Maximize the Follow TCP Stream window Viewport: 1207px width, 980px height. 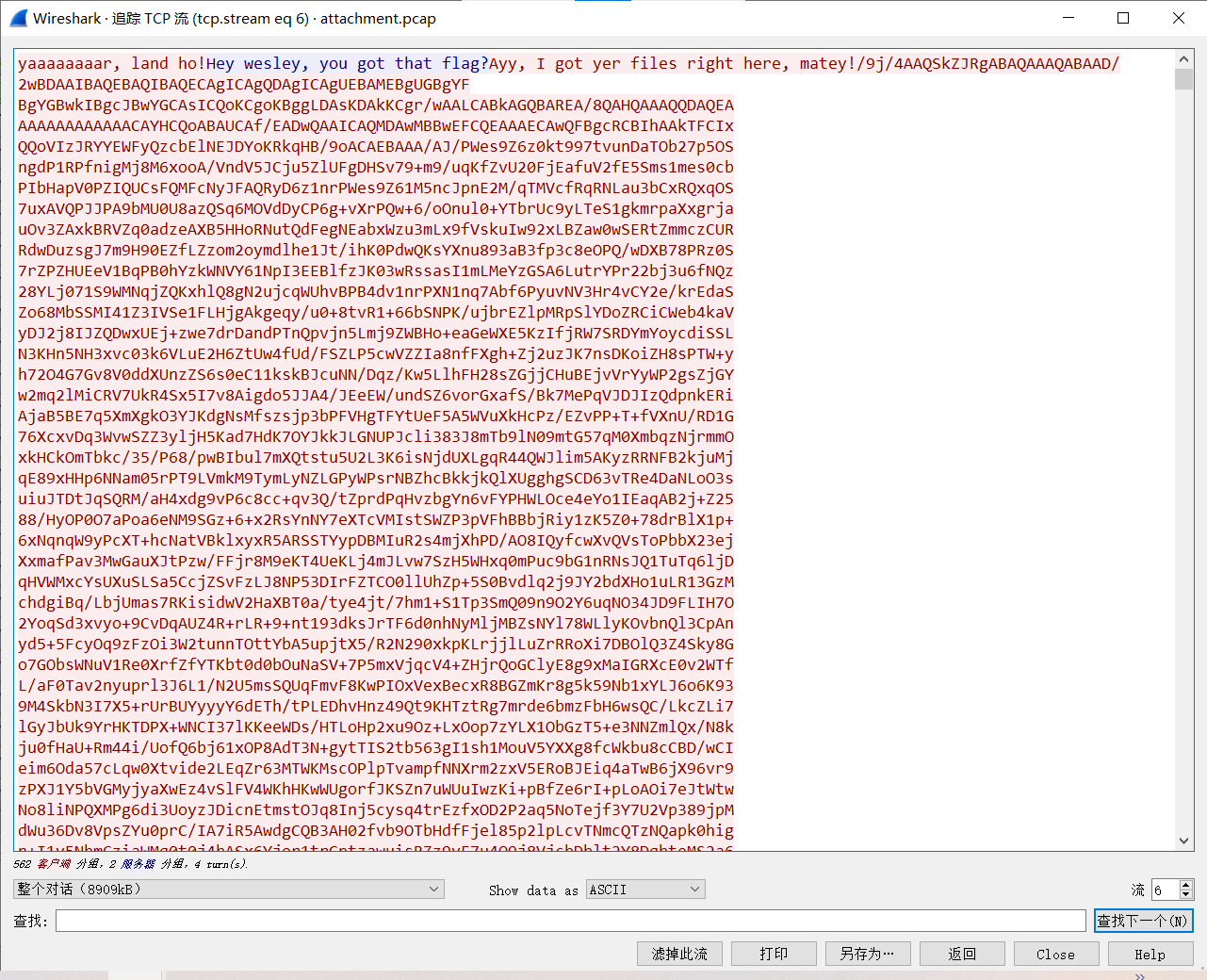(1123, 18)
